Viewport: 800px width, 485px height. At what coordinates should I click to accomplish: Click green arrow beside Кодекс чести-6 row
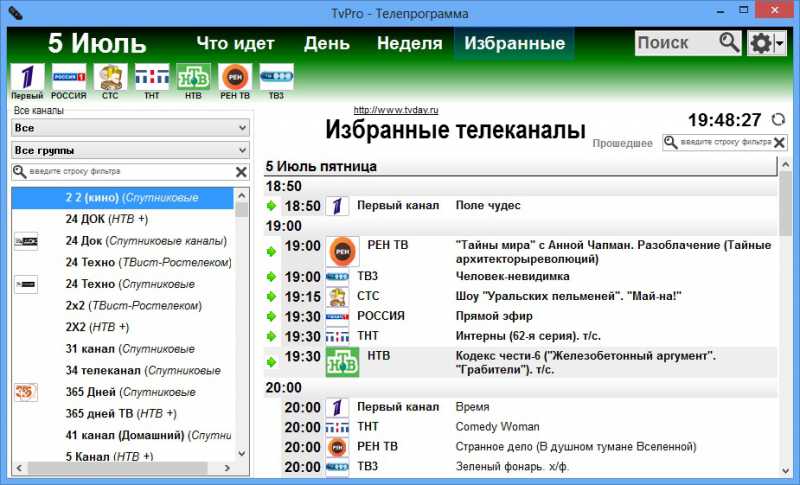pyautogui.click(x=271, y=362)
